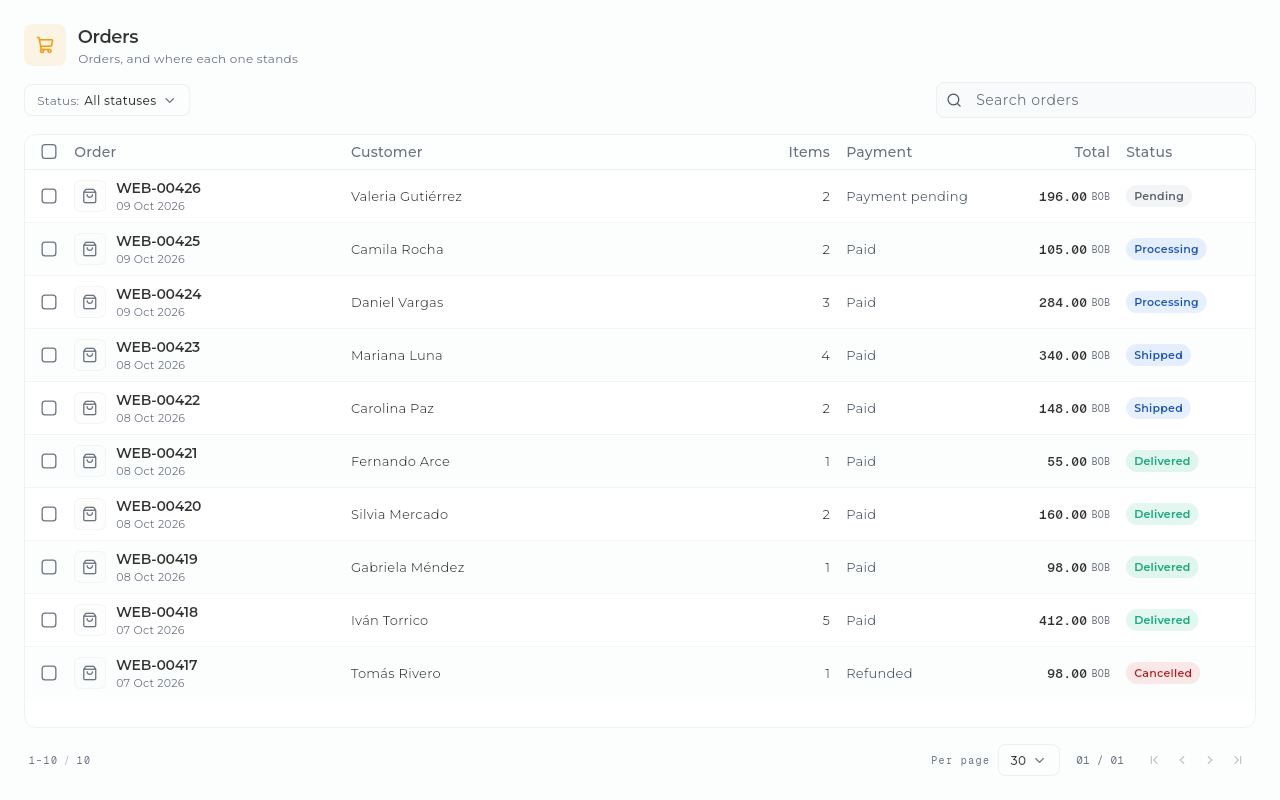1280x800 pixels.
Task: Click bag icon for order WEB-00417
Action: [90, 673]
